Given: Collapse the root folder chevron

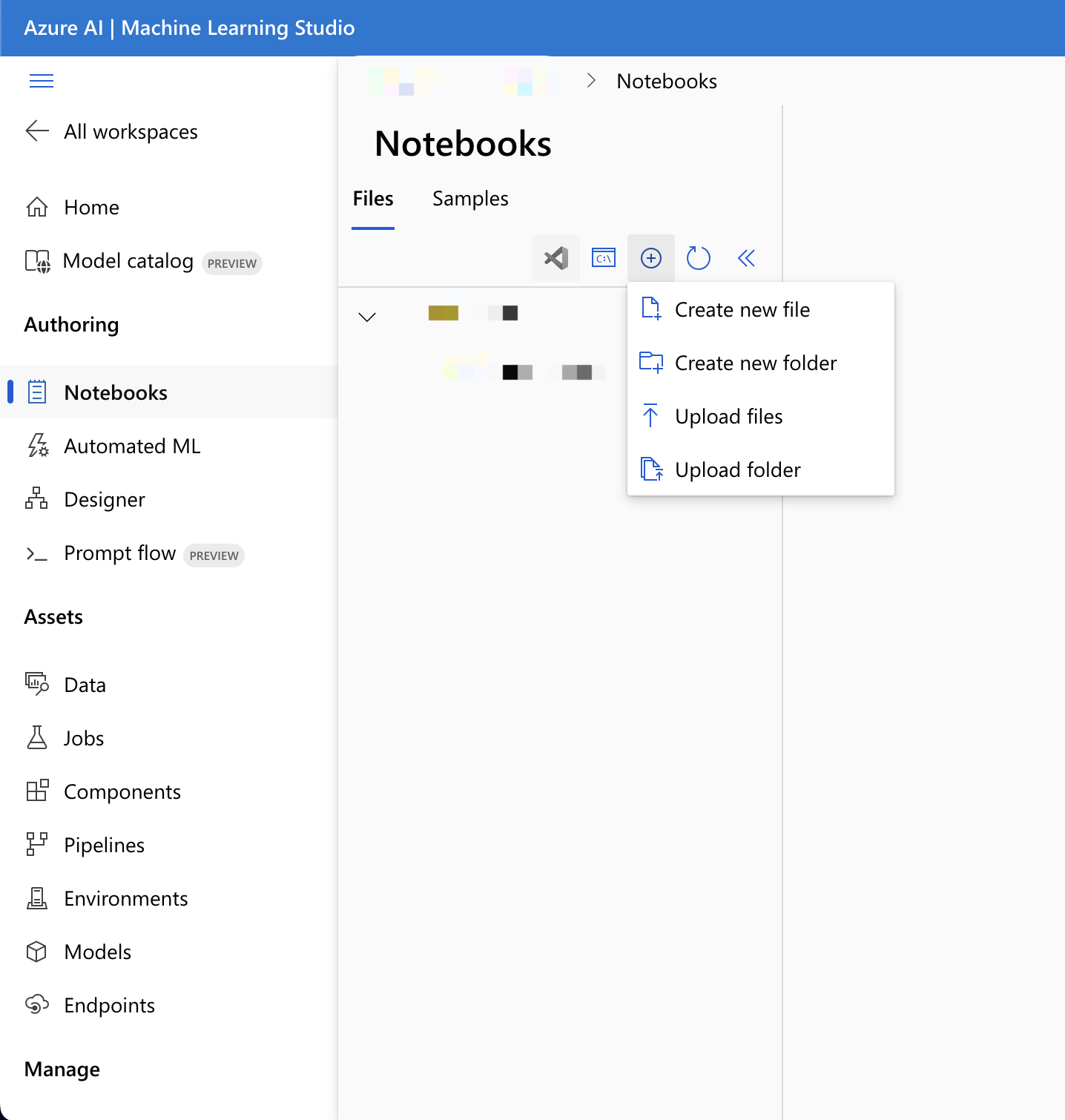Looking at the screenshot, I should [367, 317].
